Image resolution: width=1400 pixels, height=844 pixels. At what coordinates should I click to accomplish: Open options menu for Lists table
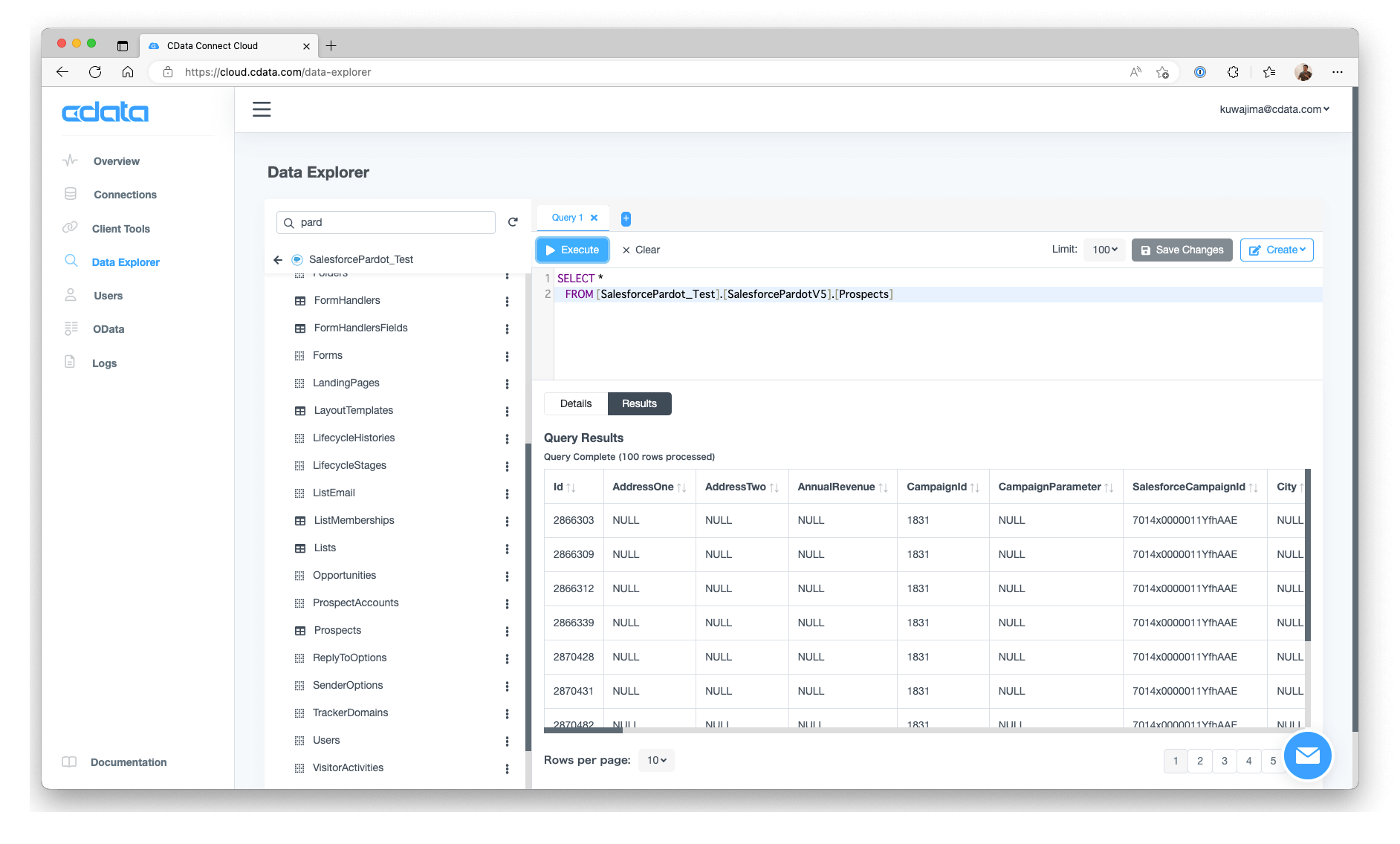pyautogui.click(x=507, y=549)
